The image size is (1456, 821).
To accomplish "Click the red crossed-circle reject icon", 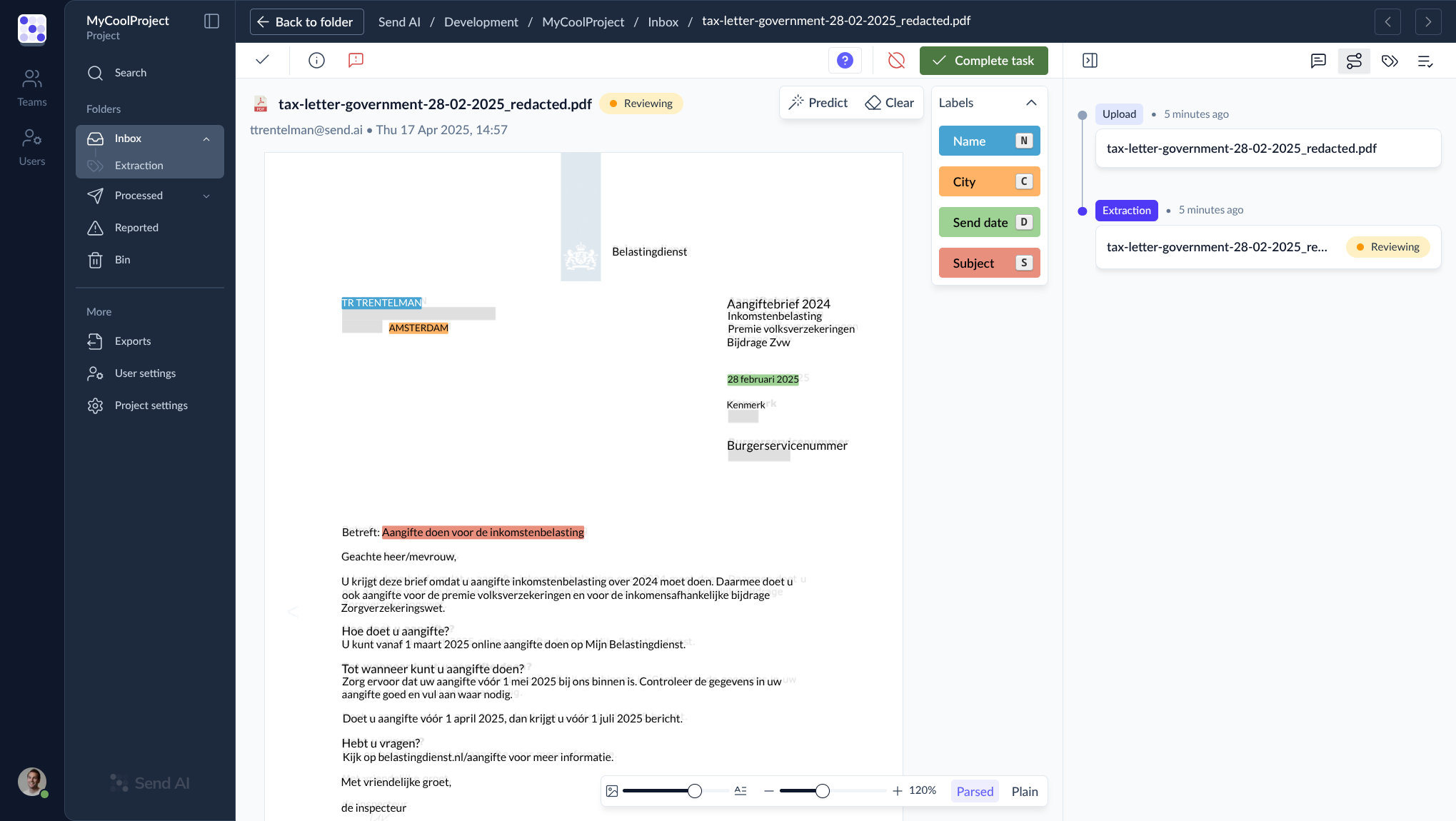I will pyautogui.click(x=896, y=61).
